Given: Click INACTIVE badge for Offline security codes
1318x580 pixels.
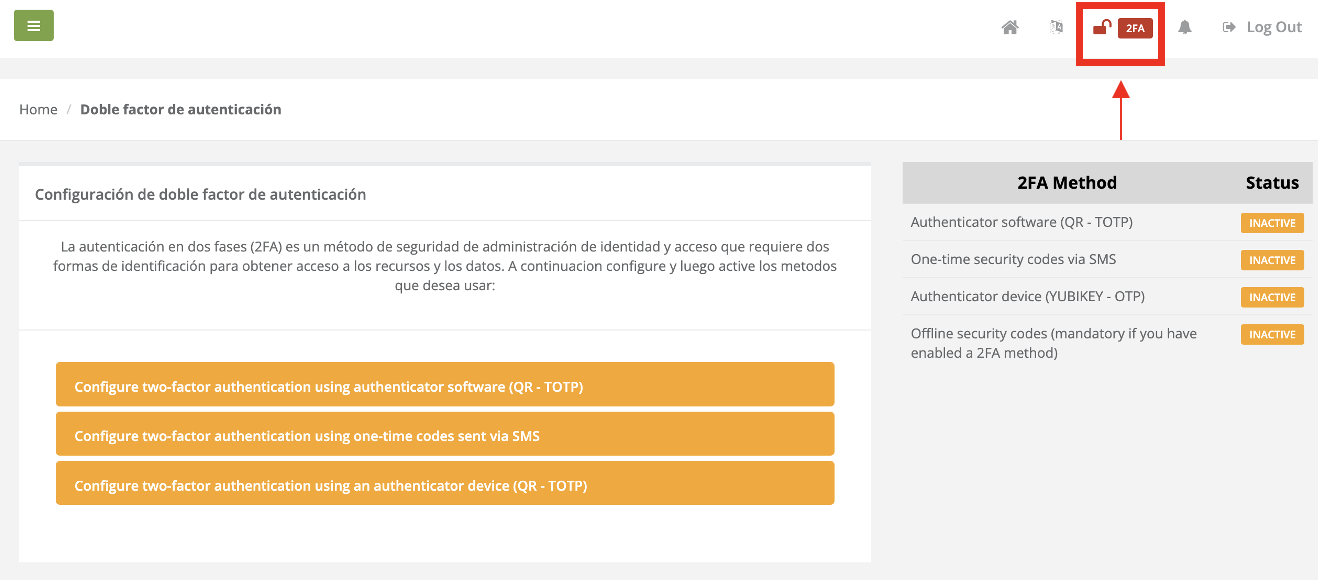Looking at the screenshot, I should click(x=1272, y=334).
